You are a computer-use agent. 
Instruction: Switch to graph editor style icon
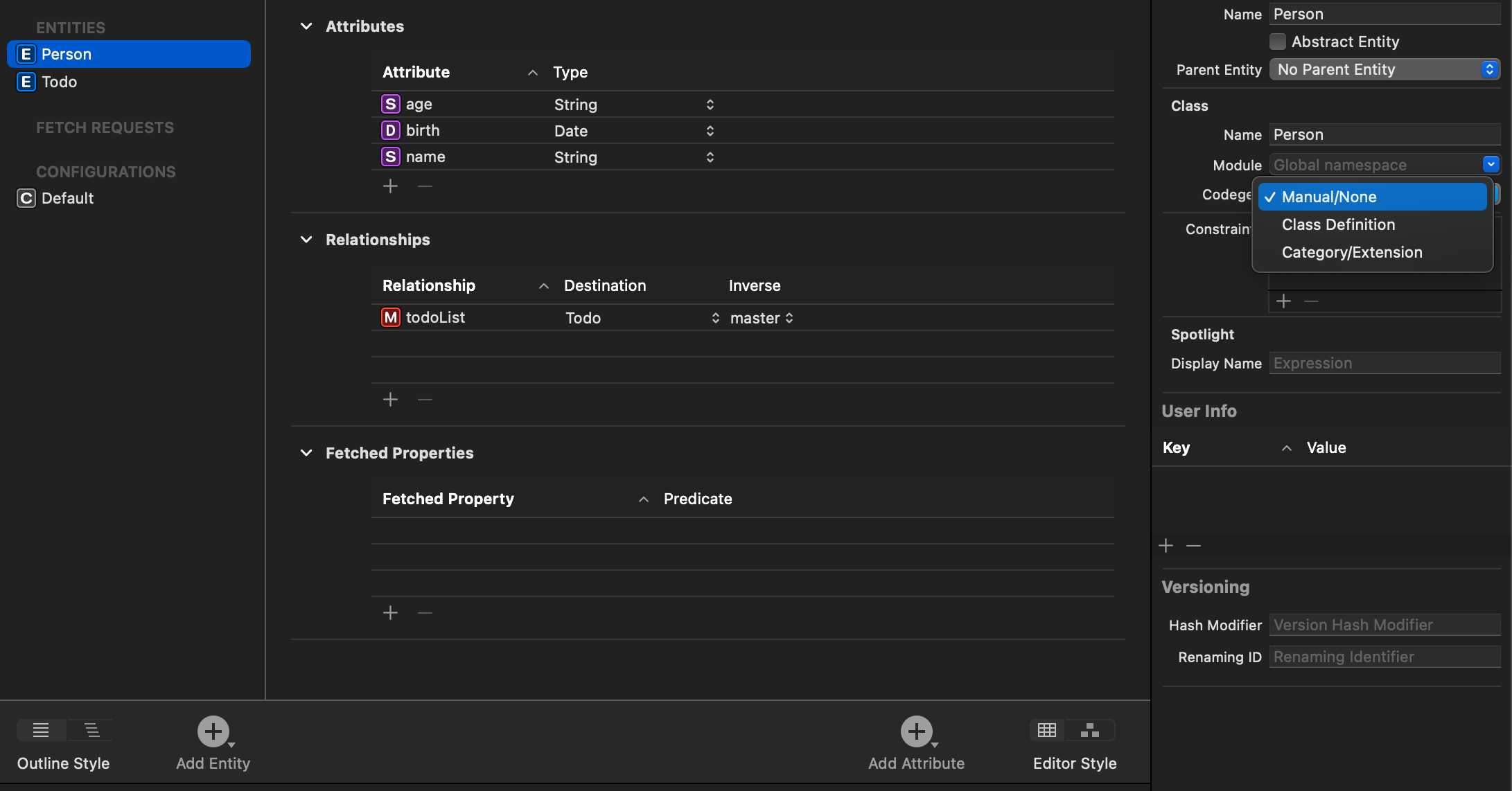point(1089,730)
